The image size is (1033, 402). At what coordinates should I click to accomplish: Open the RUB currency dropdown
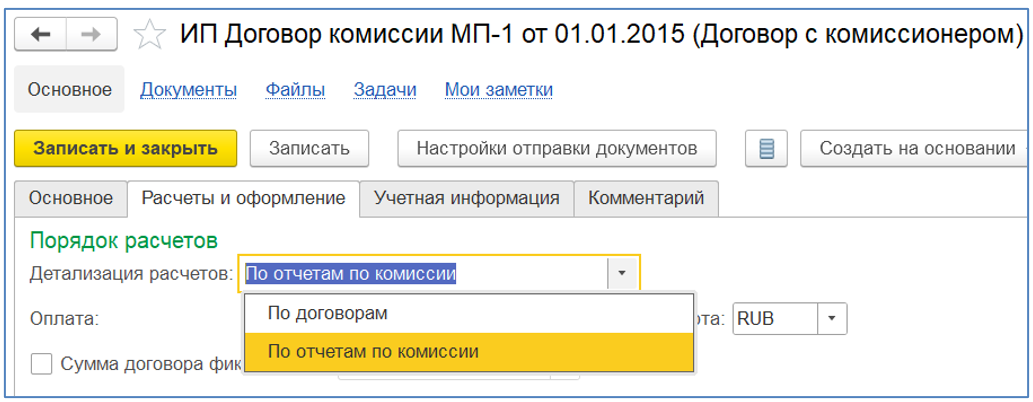pyautogui.click(x=831, y=320)
